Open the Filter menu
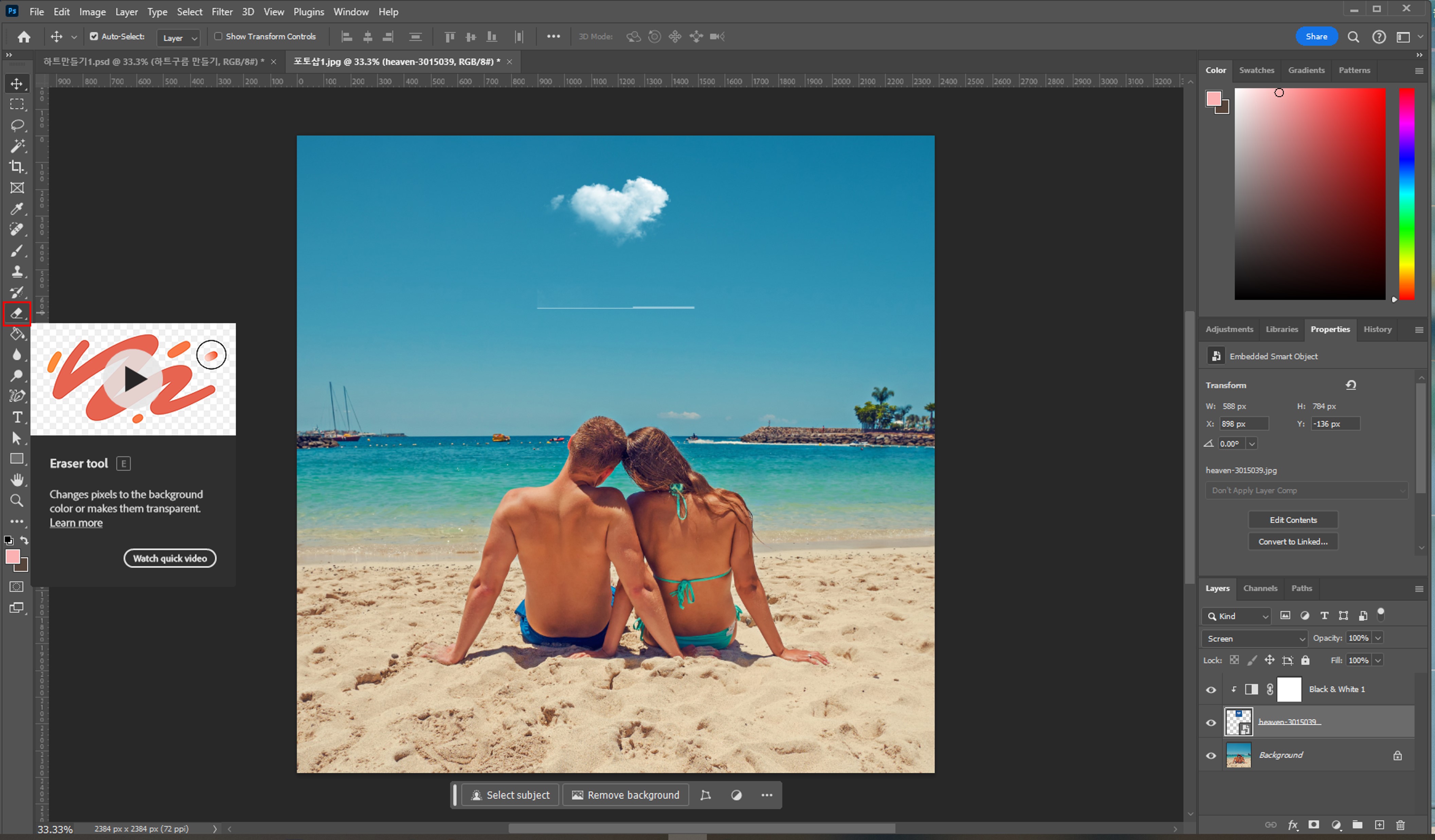This screenshot has width=1435, height=840. point(221,12)
